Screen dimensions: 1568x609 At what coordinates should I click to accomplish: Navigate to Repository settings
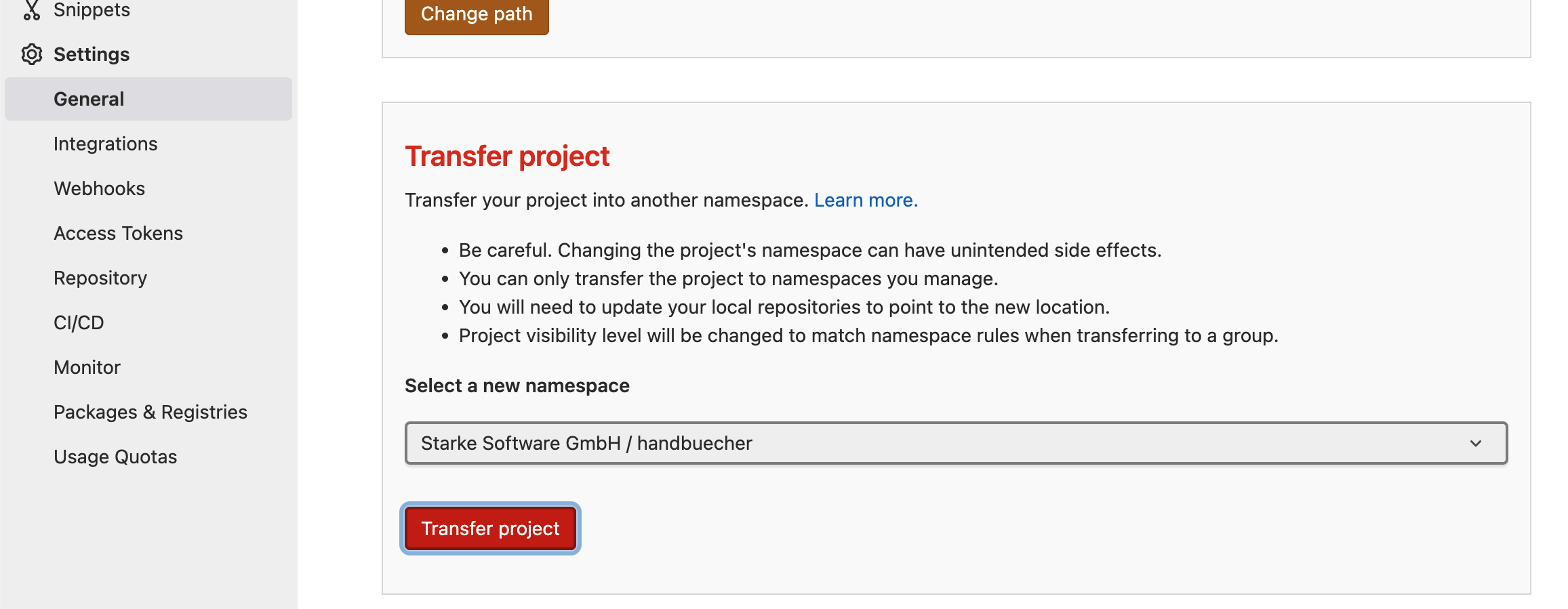point(100,278)
